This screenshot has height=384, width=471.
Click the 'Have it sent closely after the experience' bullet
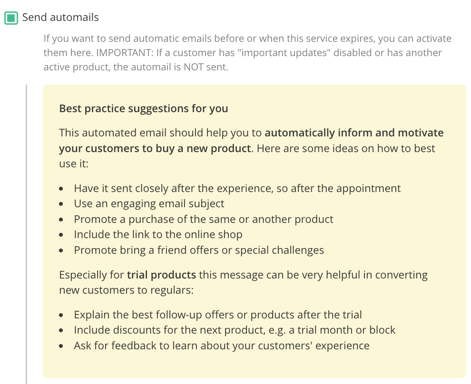[237, 188]
